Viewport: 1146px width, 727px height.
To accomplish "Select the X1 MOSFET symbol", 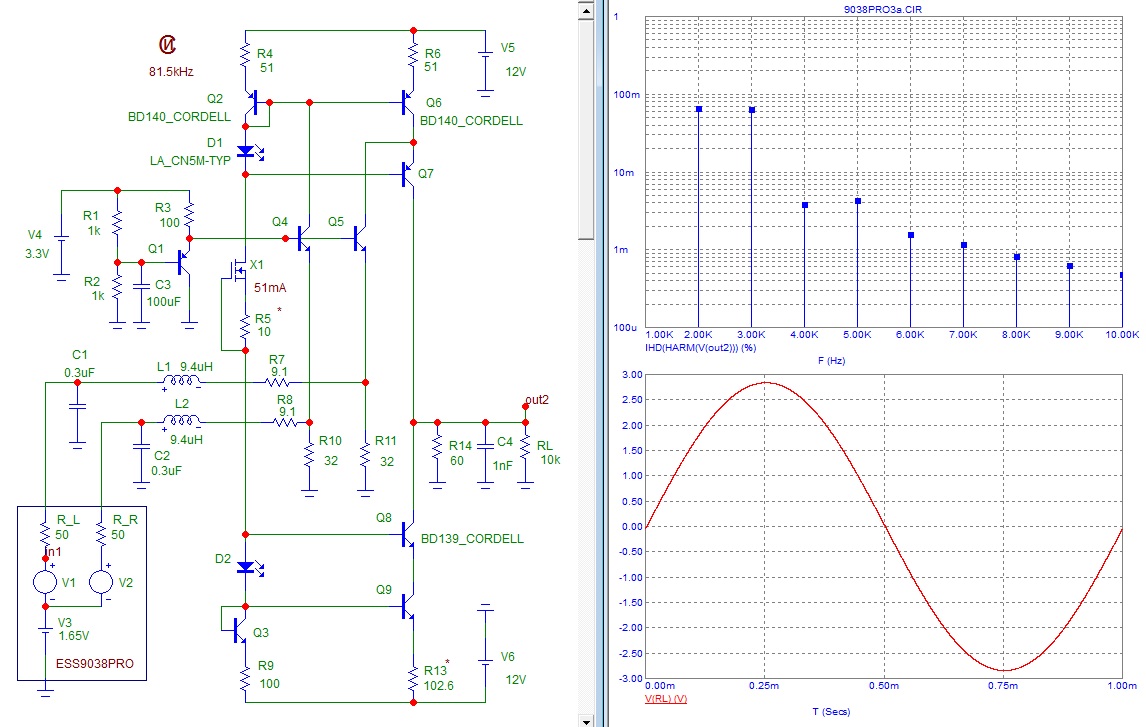I will (x=237, y=272).
